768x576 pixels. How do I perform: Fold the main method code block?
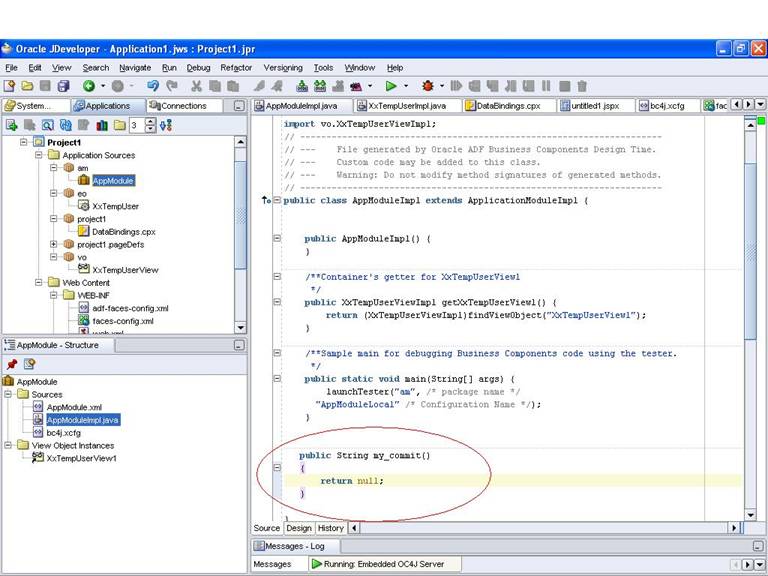tap(277, 378)
